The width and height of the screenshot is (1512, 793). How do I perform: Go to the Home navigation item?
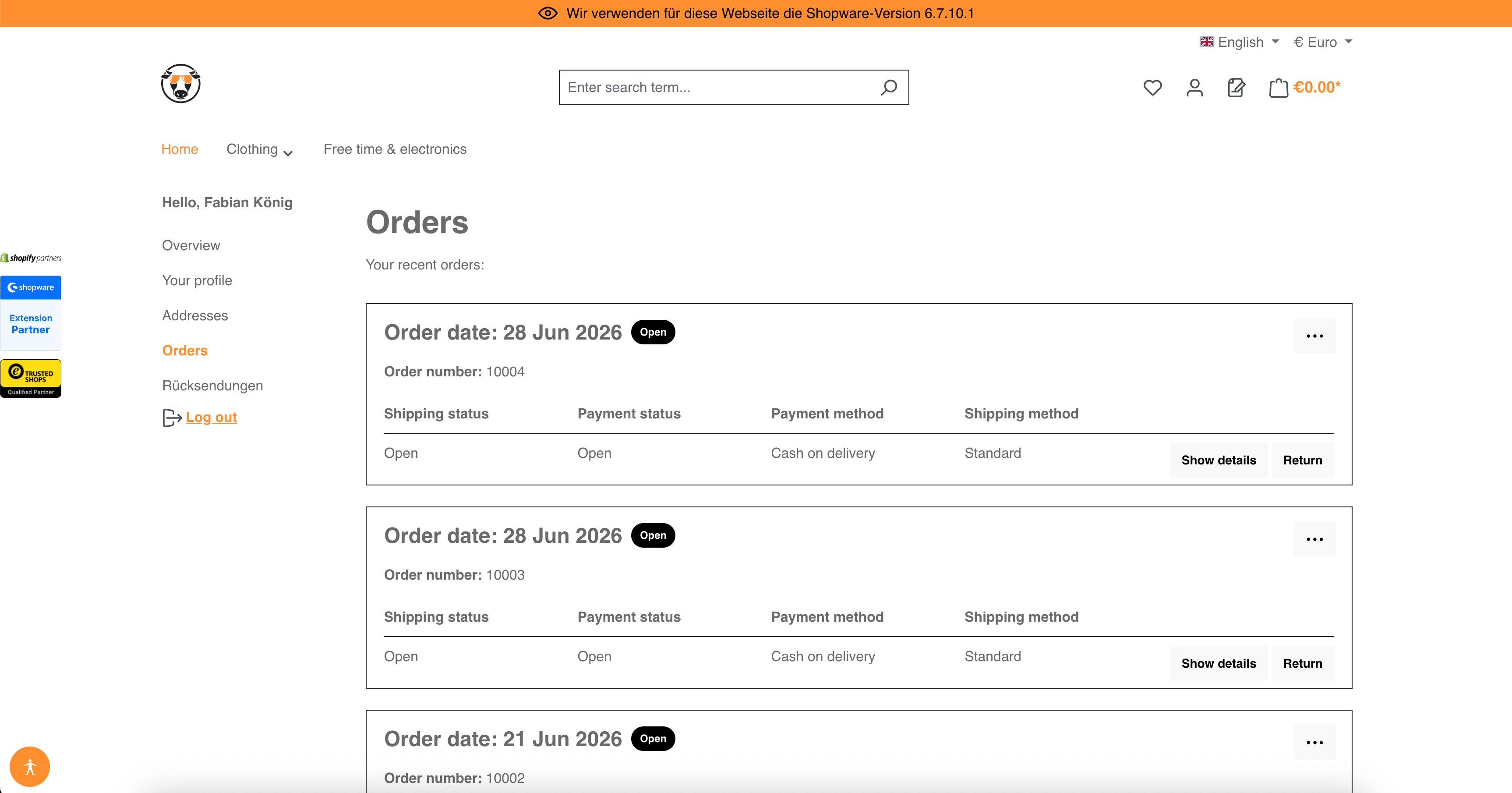tap(180, 149)
